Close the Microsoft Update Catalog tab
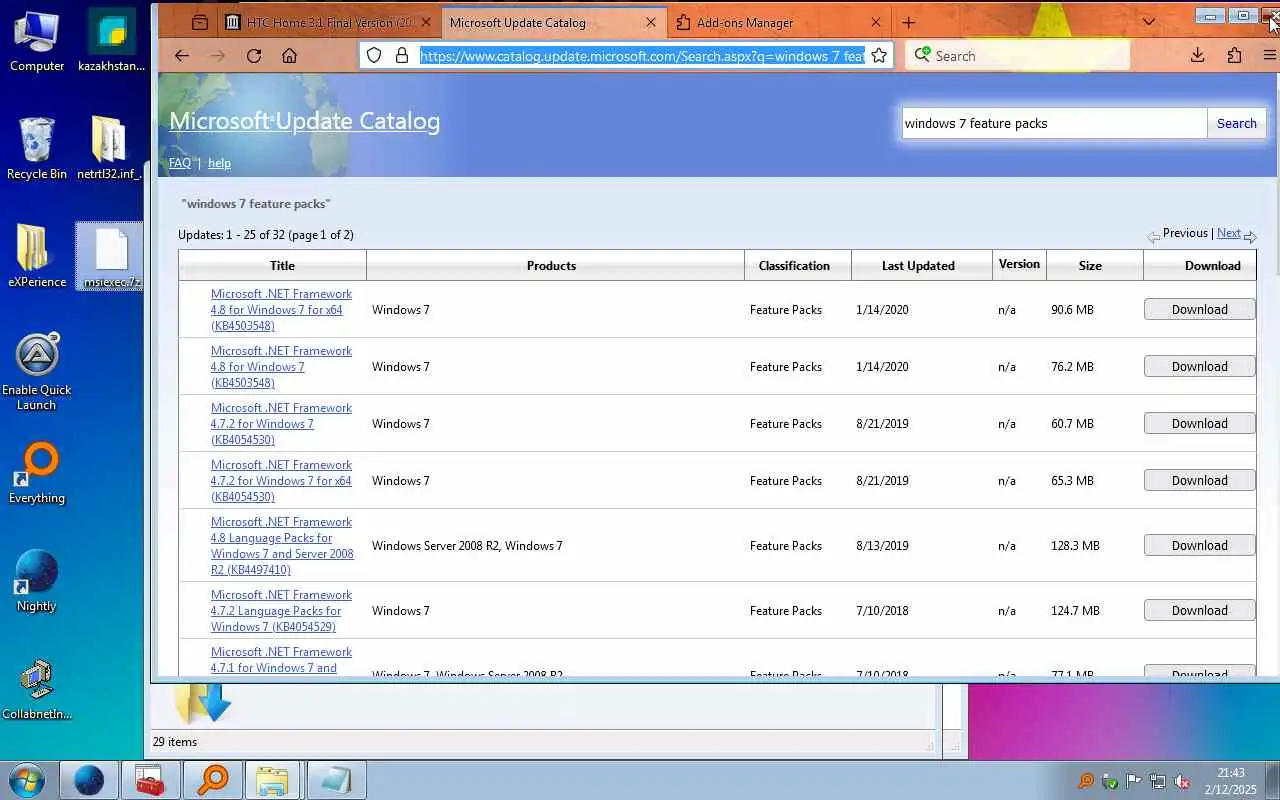 pyautogui.click(x=652, y=22)
